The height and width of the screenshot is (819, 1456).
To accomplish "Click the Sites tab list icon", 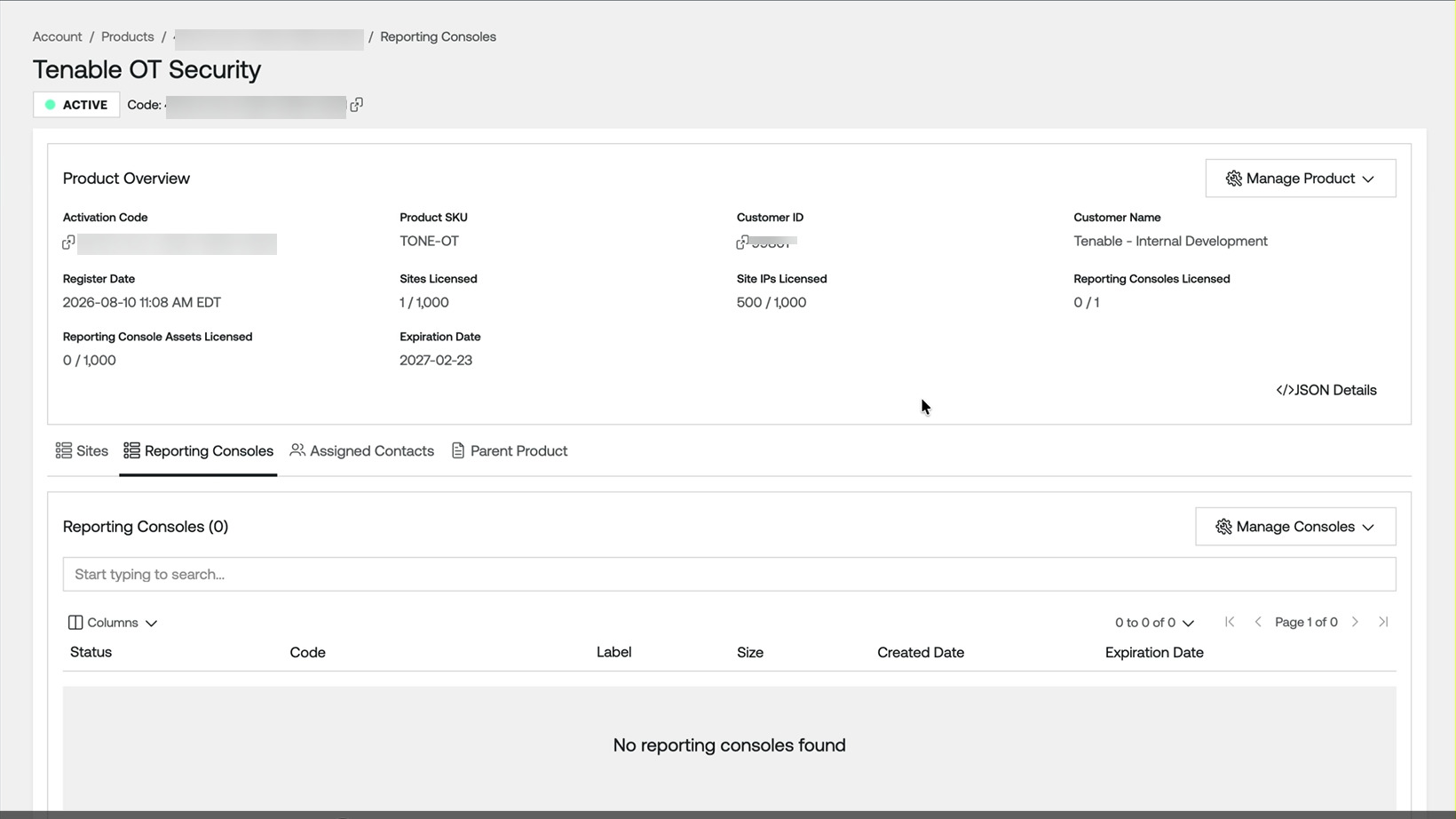I will coord(64,450).
